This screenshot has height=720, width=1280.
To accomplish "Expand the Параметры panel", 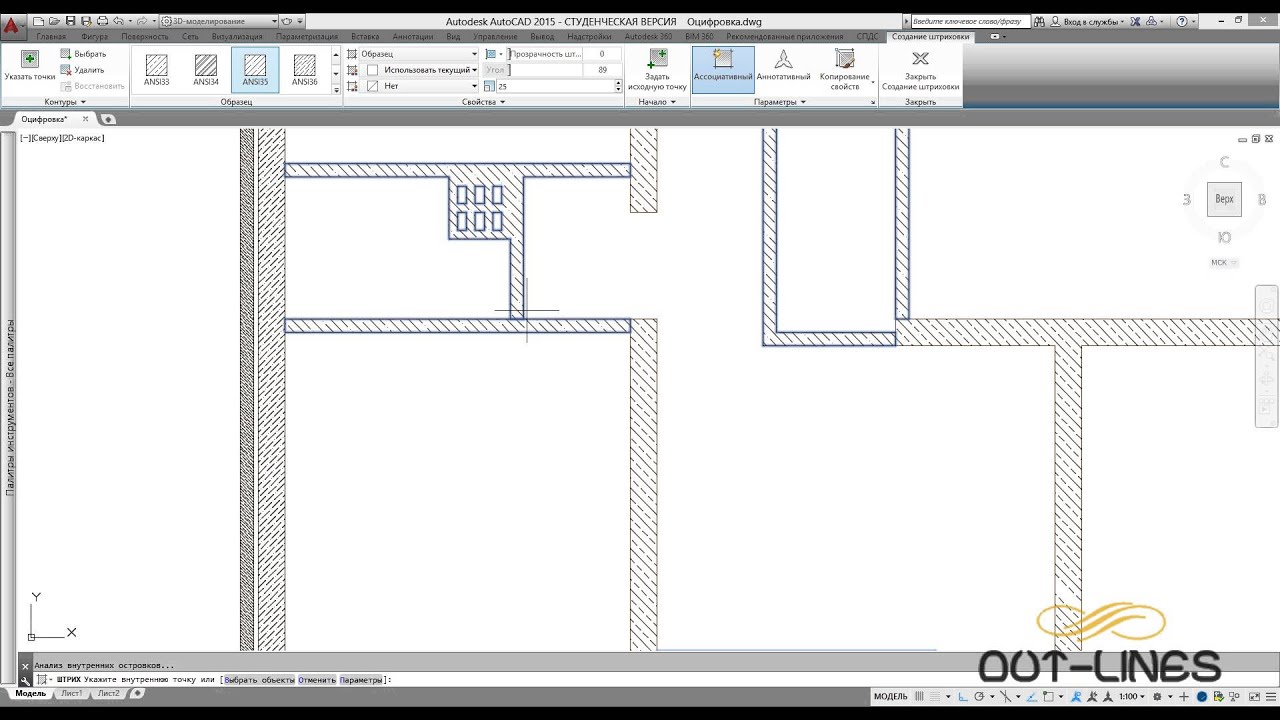I will (780, 102).
